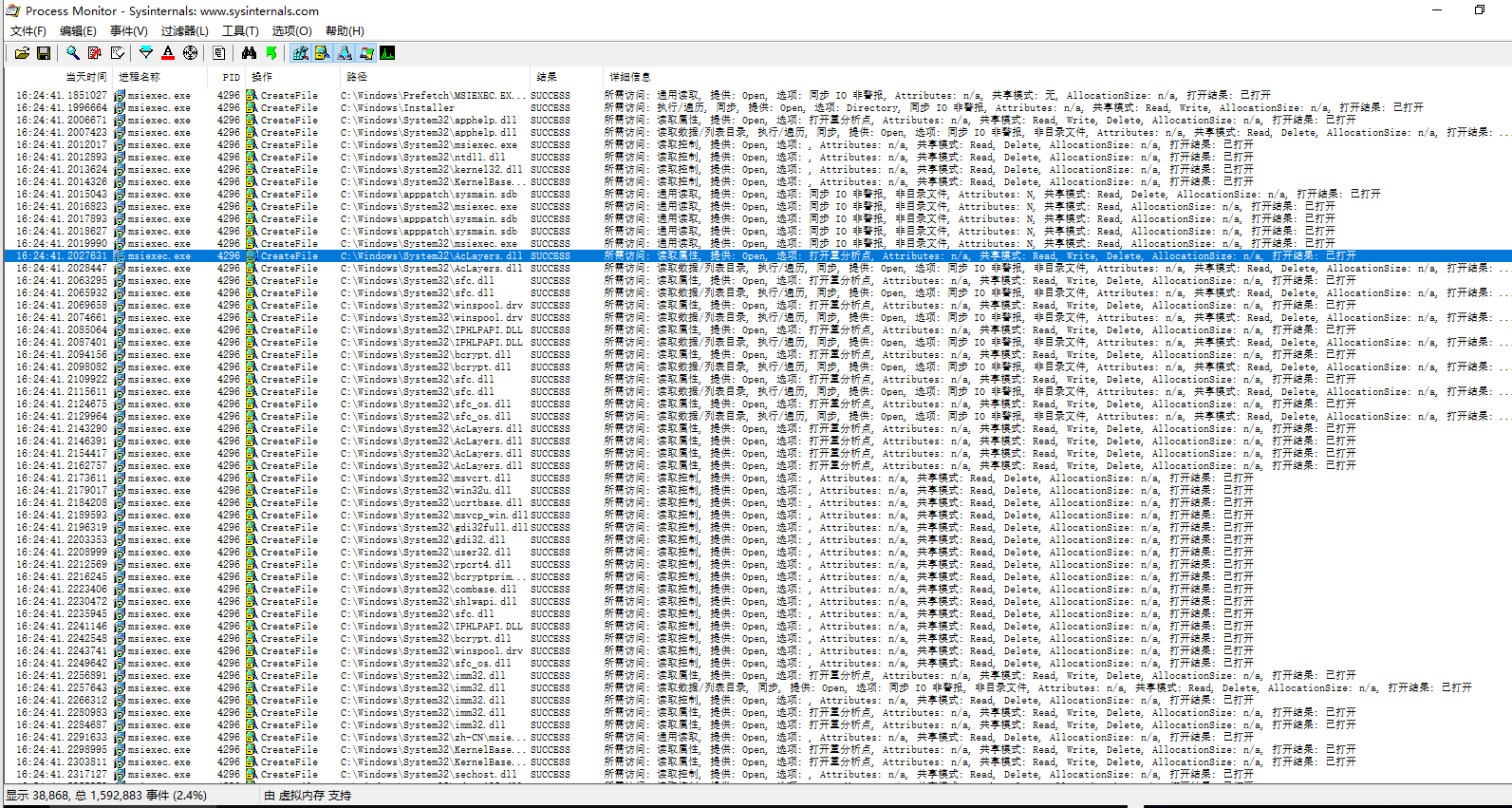Open the 文件(F) menu

[28, 31]
